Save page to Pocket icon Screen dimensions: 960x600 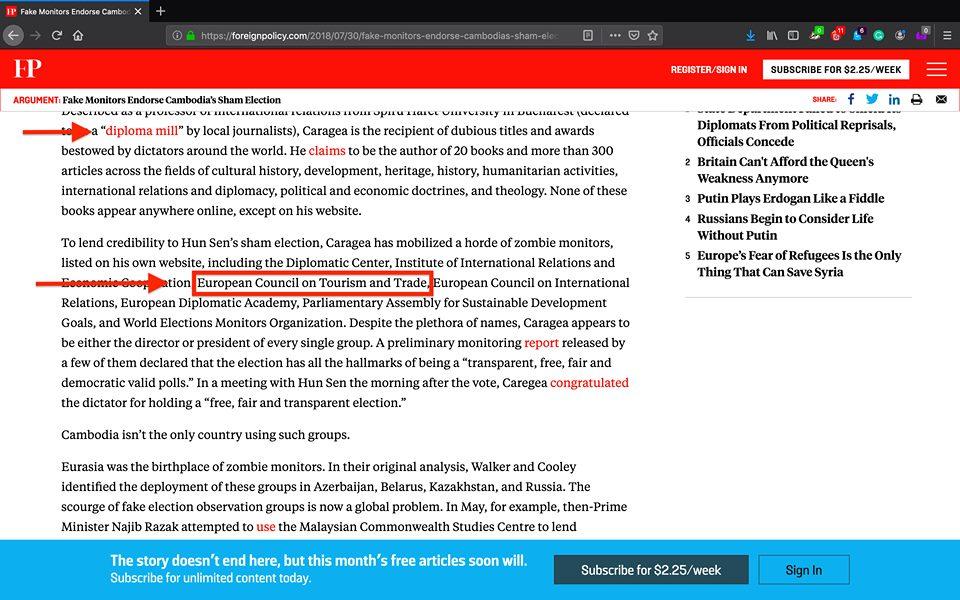coord(634,36)
